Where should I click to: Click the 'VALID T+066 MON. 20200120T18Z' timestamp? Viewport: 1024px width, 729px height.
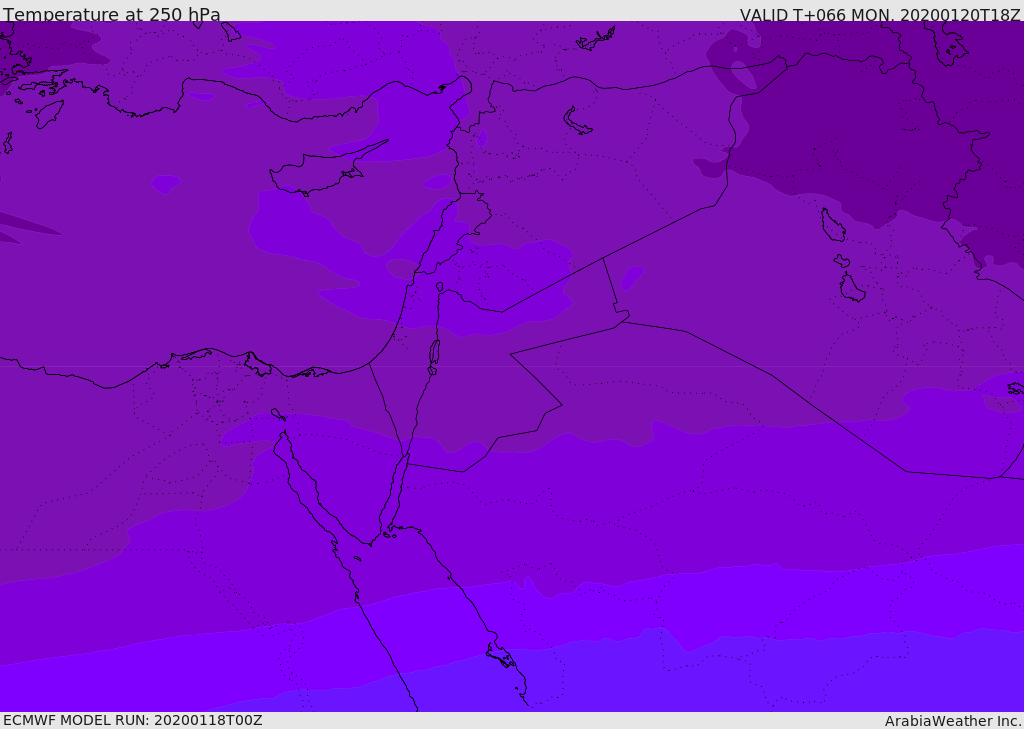[880, 14]
